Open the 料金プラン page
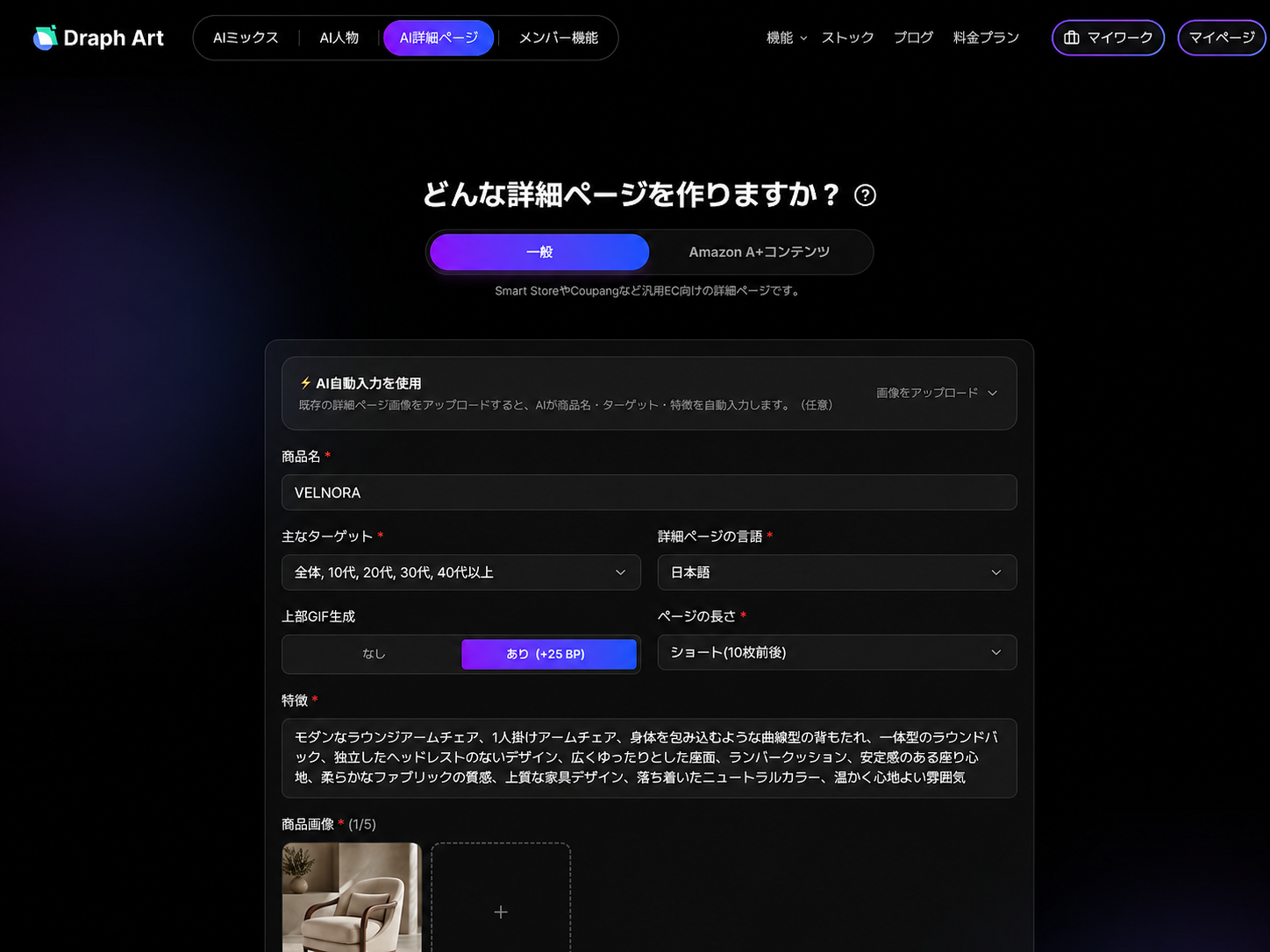This screenshot has width=1270, height=952. click(x=986, y=38)
